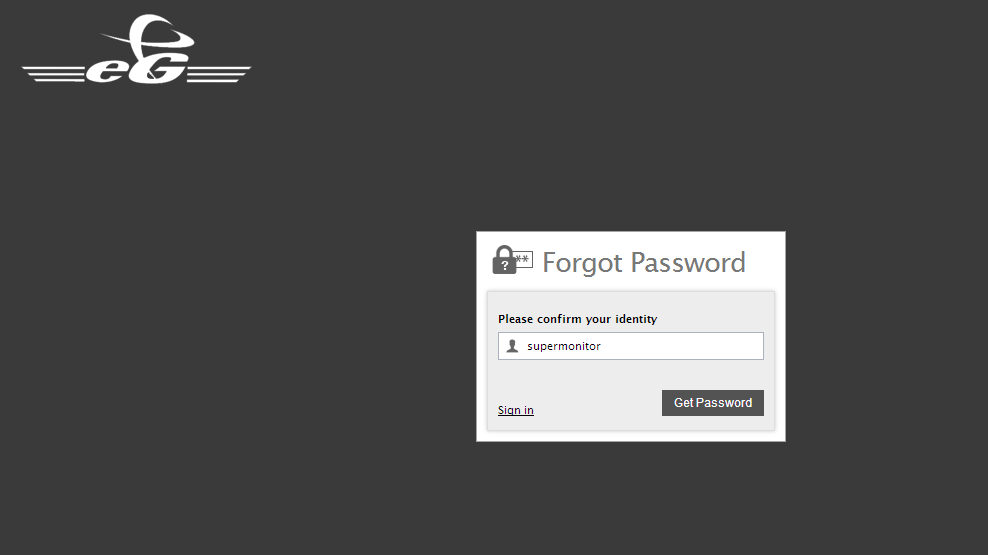Click the word Forgot in the heading
This screenshot has width=988, height=555.
point(582,263)
